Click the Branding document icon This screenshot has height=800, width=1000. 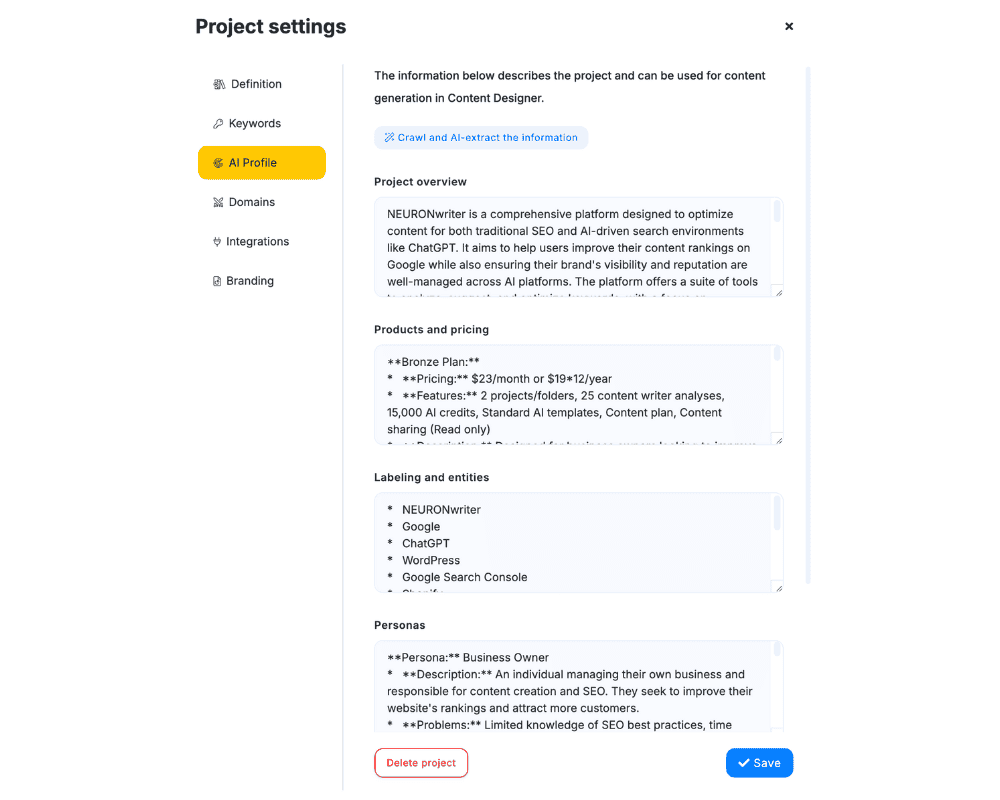217,282
